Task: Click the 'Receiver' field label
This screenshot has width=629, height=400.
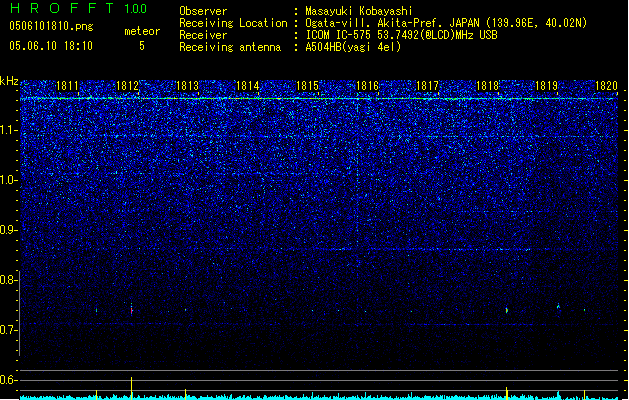Action: pos(203,35)
